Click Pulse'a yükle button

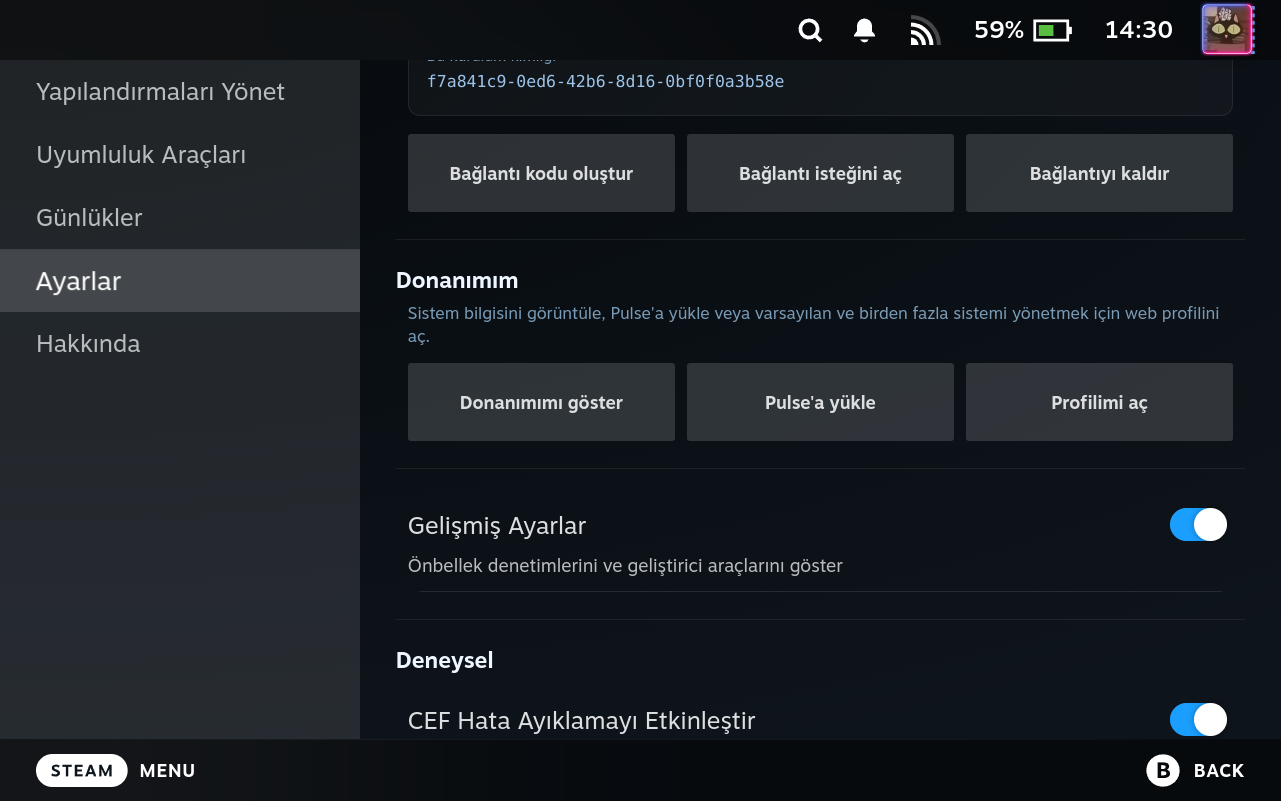click(820, 402)
